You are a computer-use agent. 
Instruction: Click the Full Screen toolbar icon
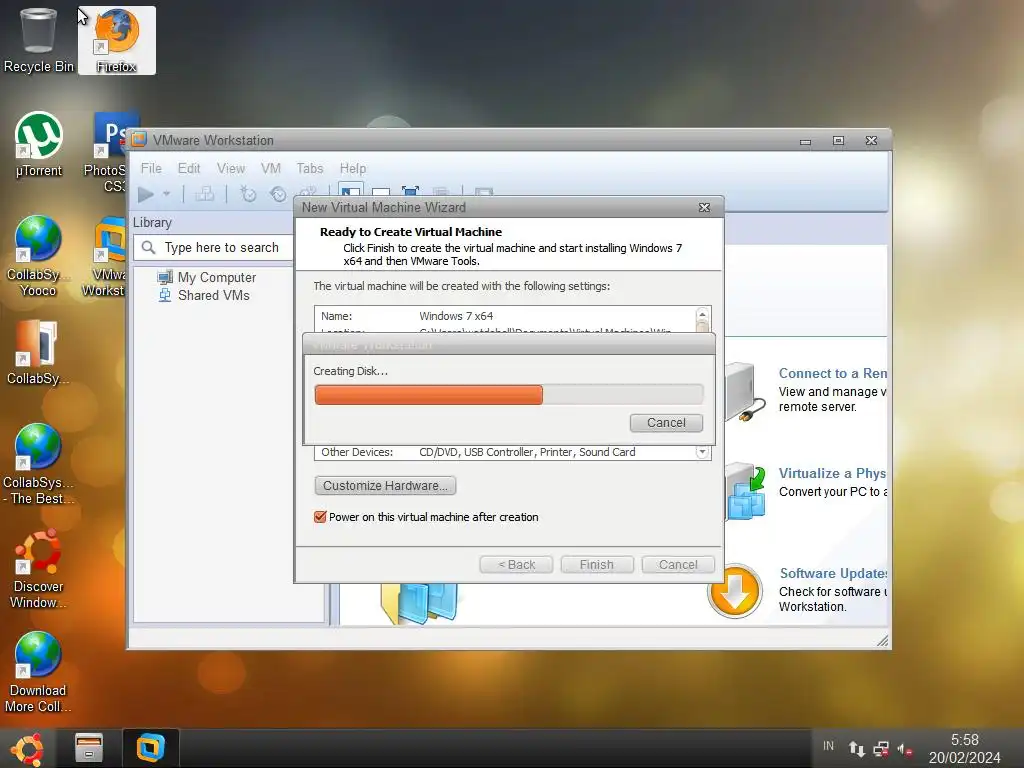(410, 191)
